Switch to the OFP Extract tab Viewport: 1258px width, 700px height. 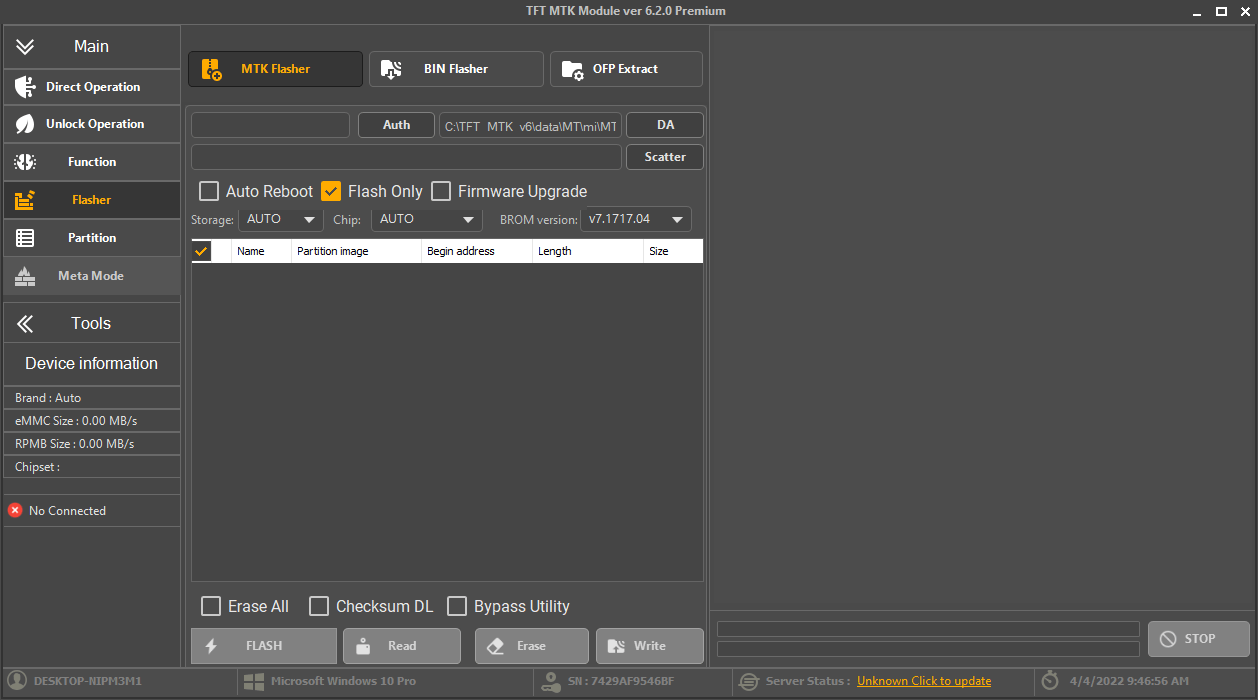(x=626, y=68)
